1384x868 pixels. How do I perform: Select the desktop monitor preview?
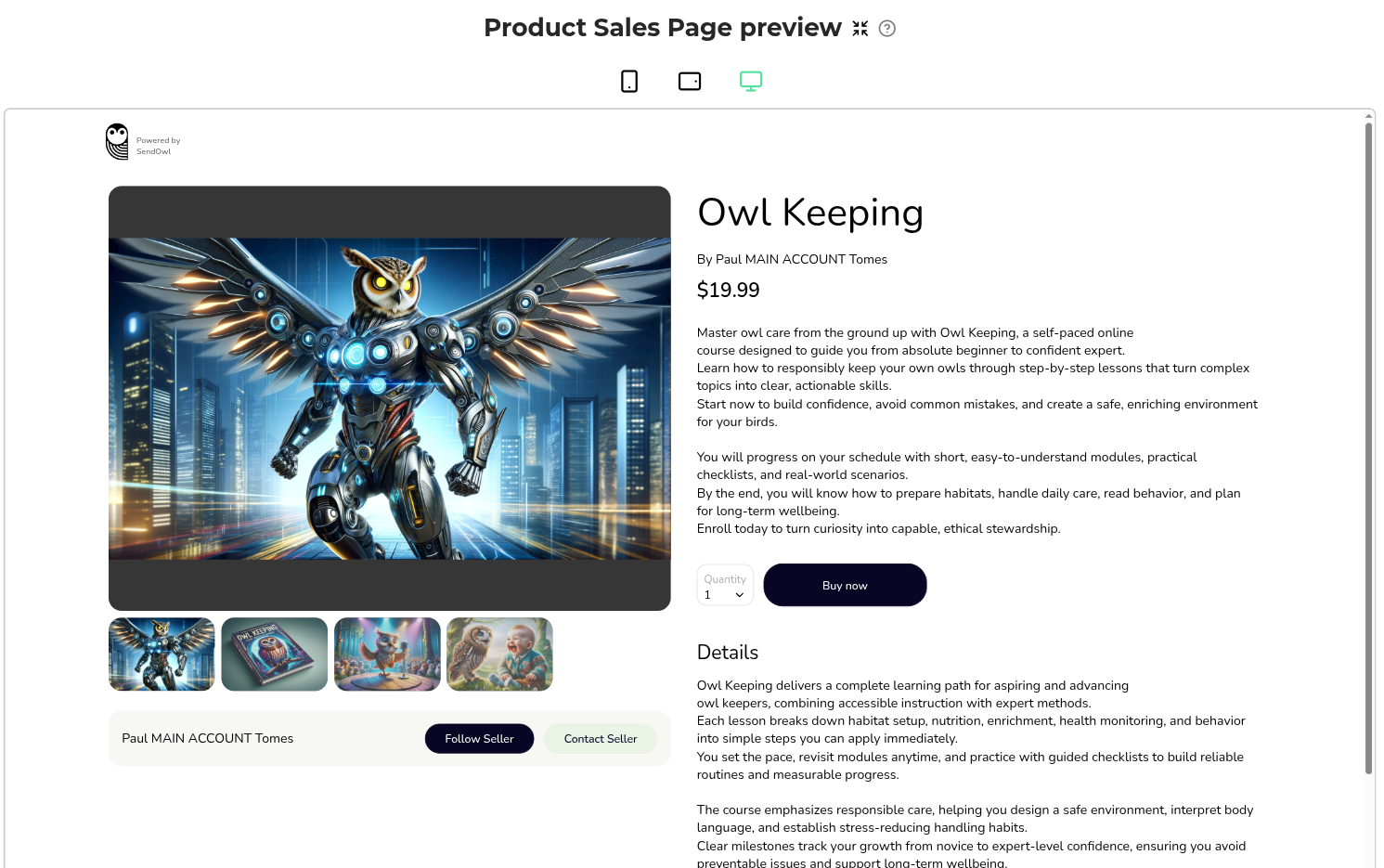click(751, 82)
